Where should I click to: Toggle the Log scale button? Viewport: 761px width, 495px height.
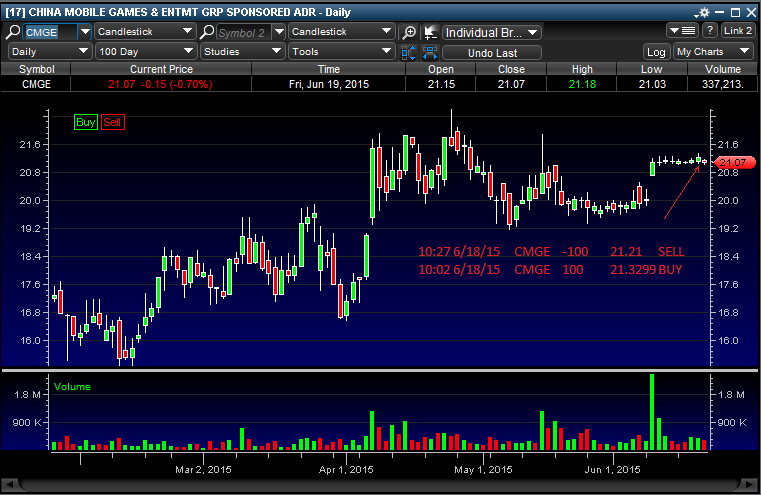pyautogui.click(x=656, y=52)
